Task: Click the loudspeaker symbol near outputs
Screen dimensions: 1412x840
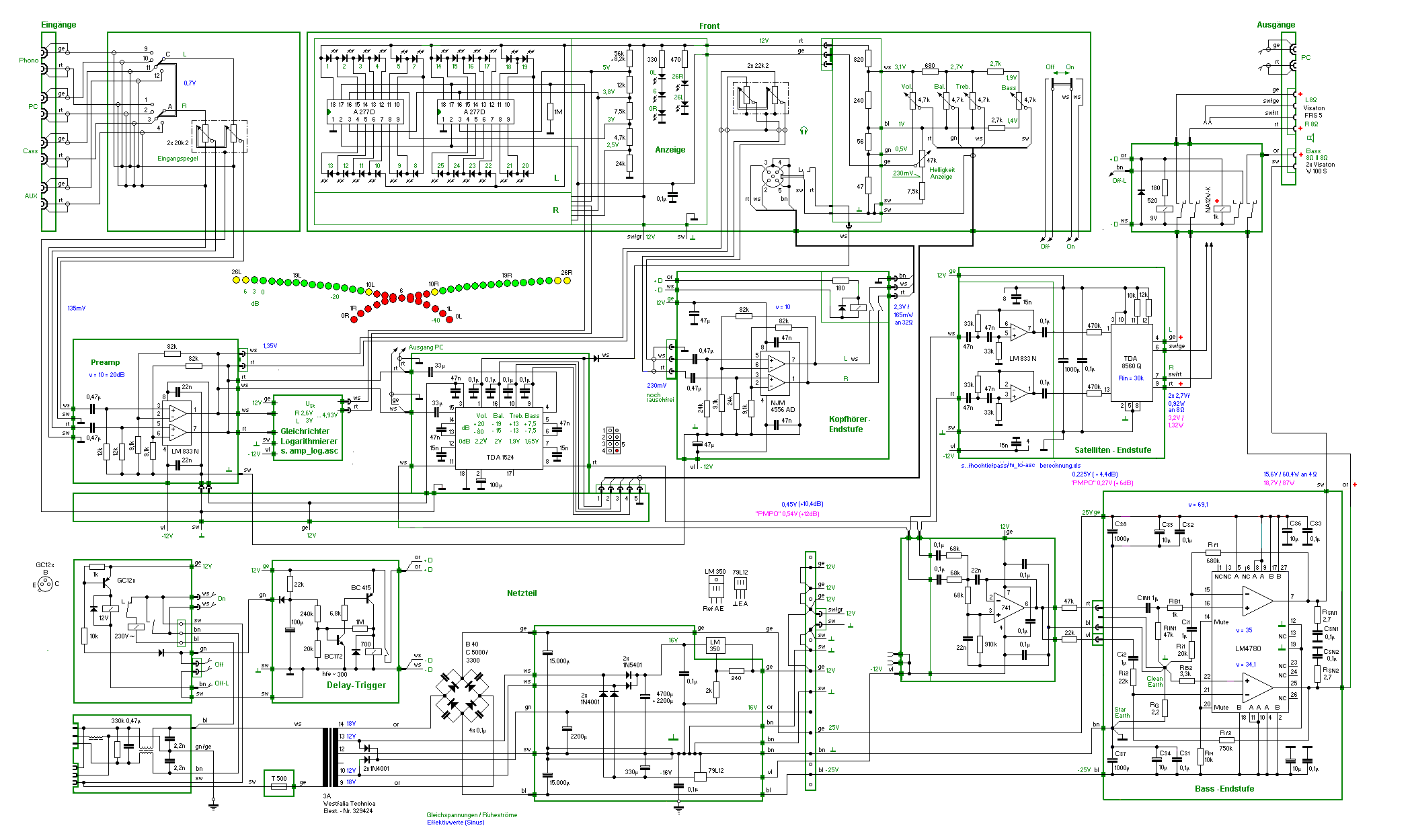Action: (1310, 138)
